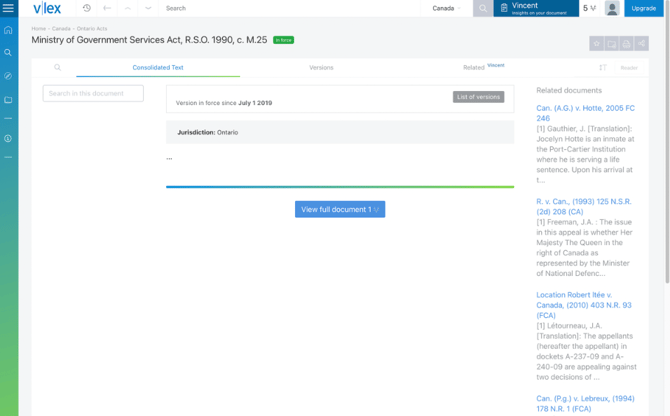This screenshot has height=416, width=670.
Task: Click the top search magnifier button
Action: [483, 8]
